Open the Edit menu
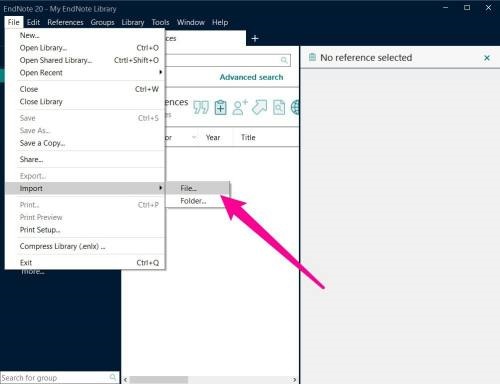The image size is (500, 384). (33, 22)
